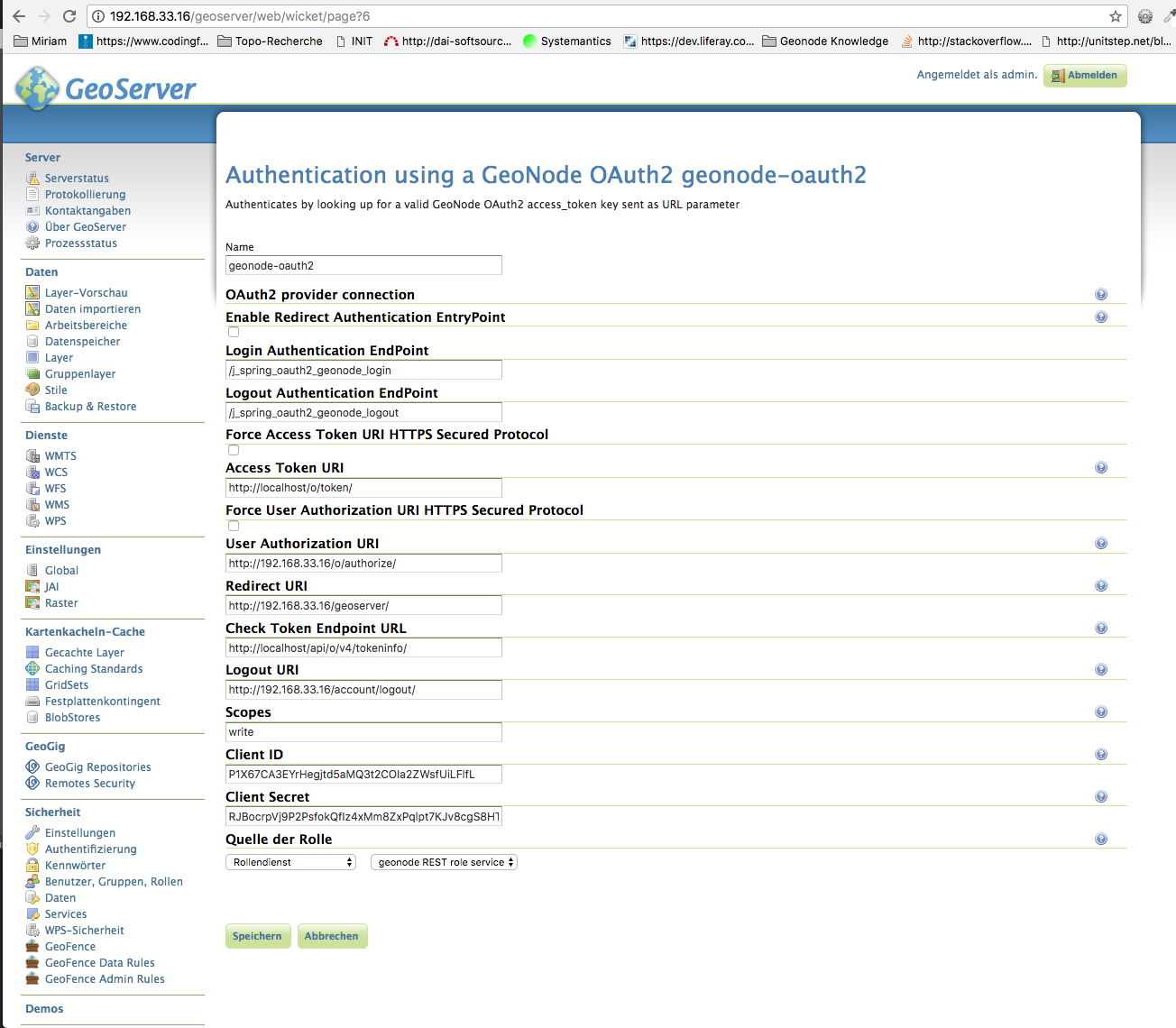The image size is (1176, 1028).
Task: Click the Name input field
Action: 363,265
